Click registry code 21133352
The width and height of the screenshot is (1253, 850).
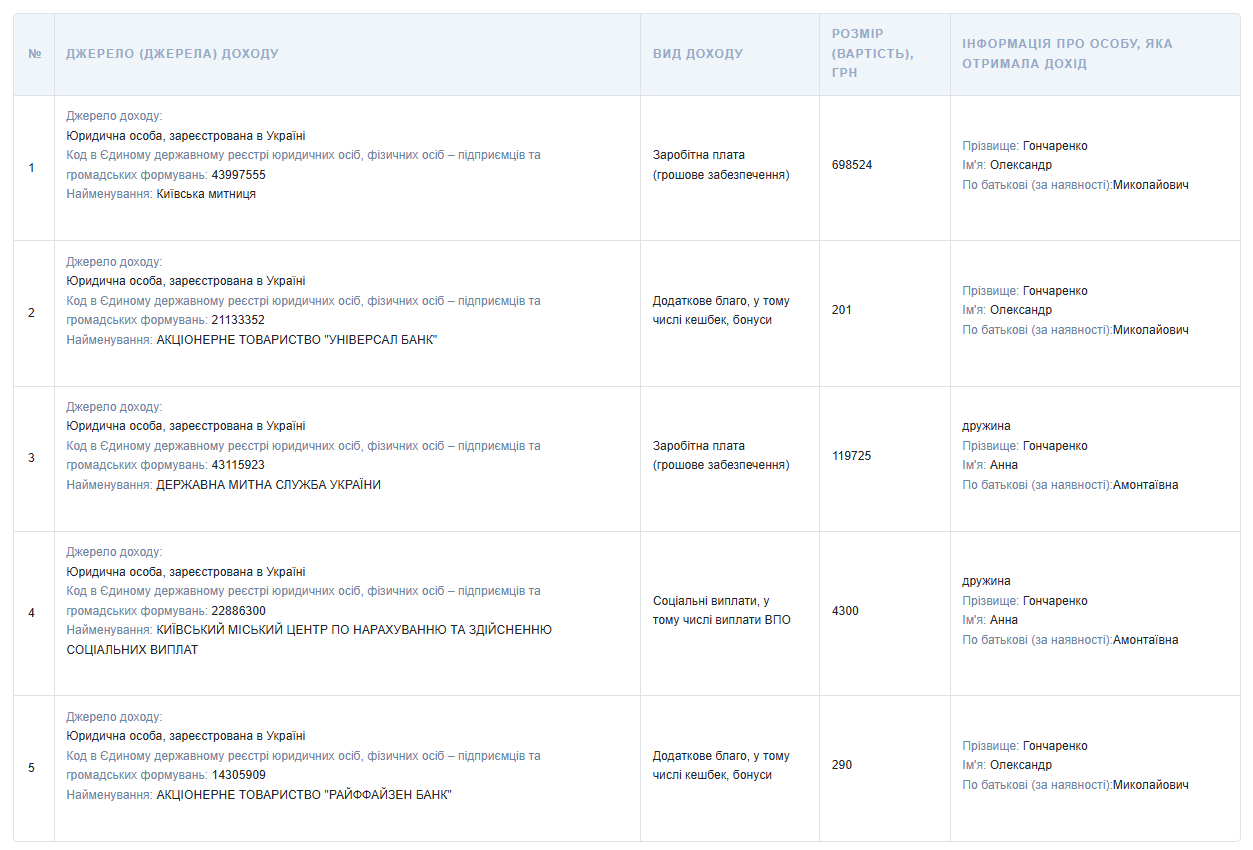(238, 320)
